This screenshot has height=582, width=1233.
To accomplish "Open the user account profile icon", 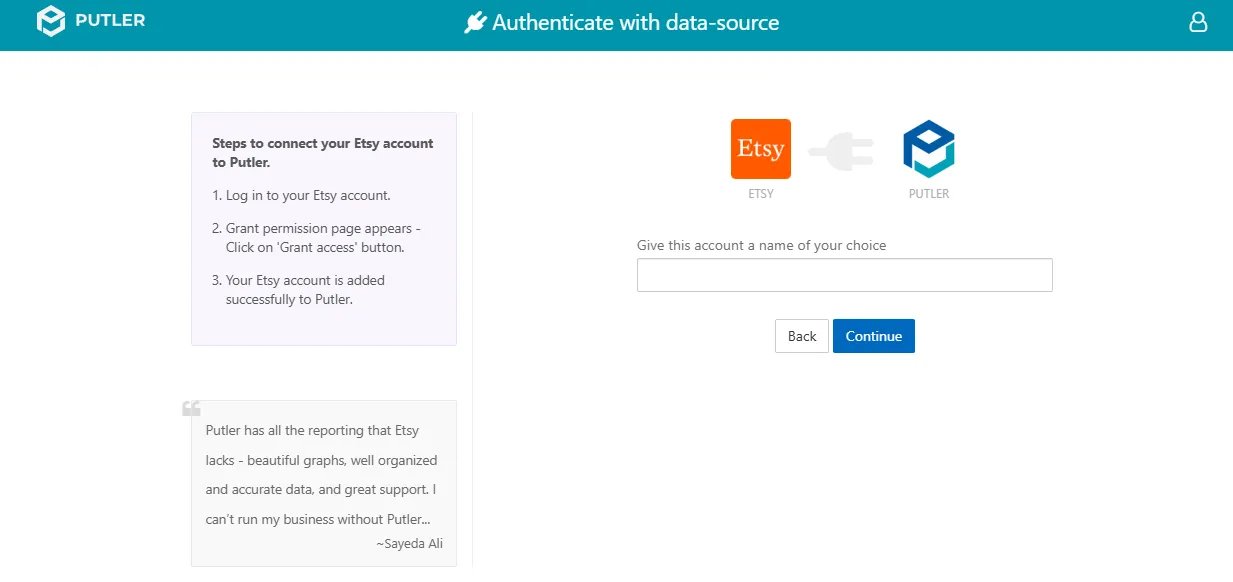I will pos(1198,22).
